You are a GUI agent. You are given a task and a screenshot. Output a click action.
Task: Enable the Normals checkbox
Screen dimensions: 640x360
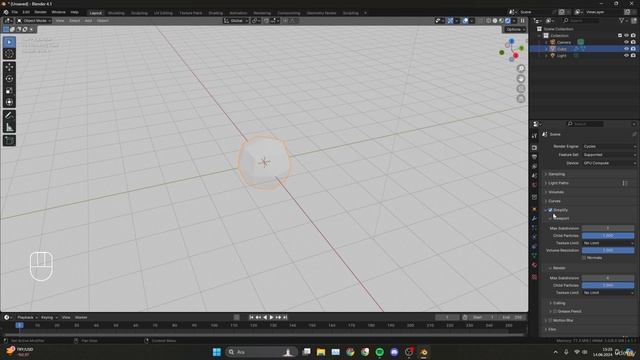(x=584, y=258)
